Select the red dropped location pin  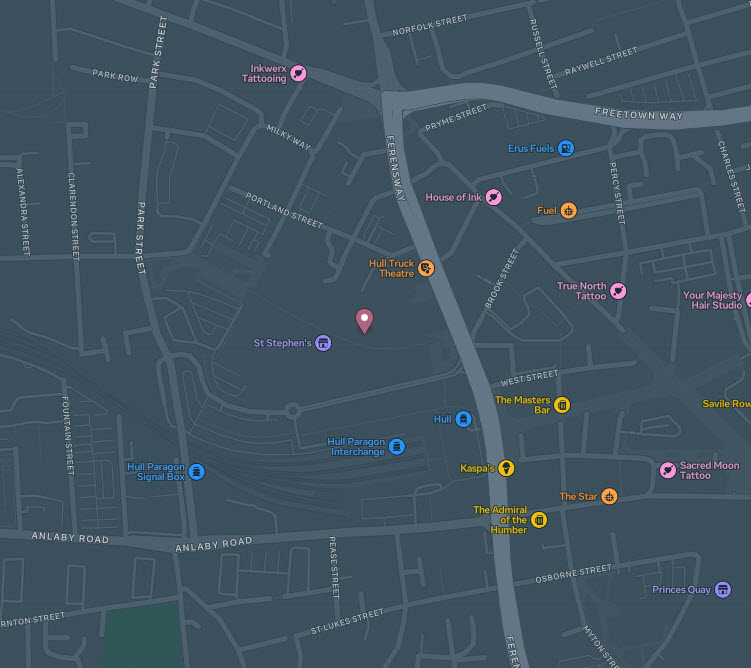click(364, 321)
